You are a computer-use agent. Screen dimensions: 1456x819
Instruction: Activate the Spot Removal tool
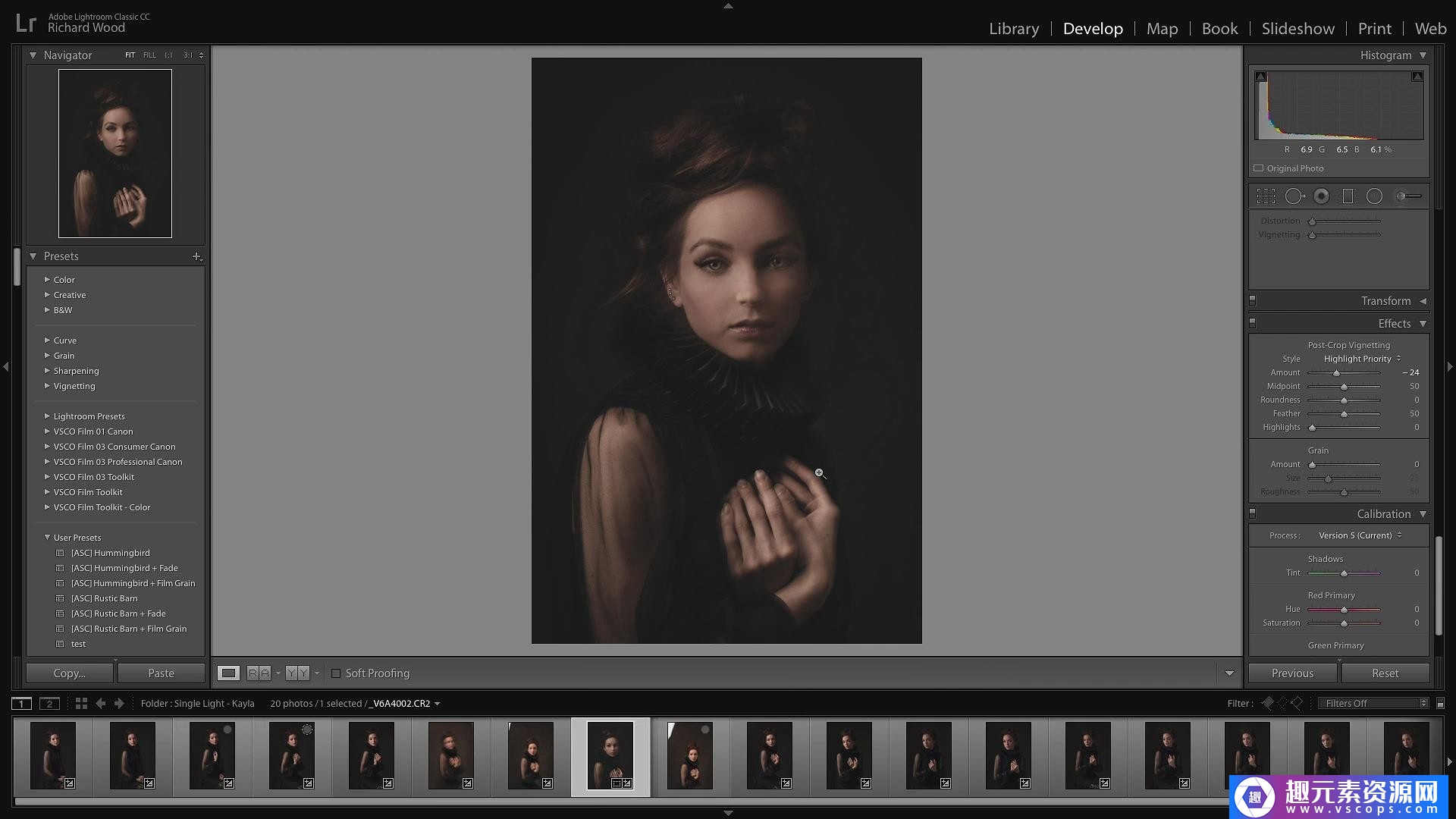[1294, 196]
